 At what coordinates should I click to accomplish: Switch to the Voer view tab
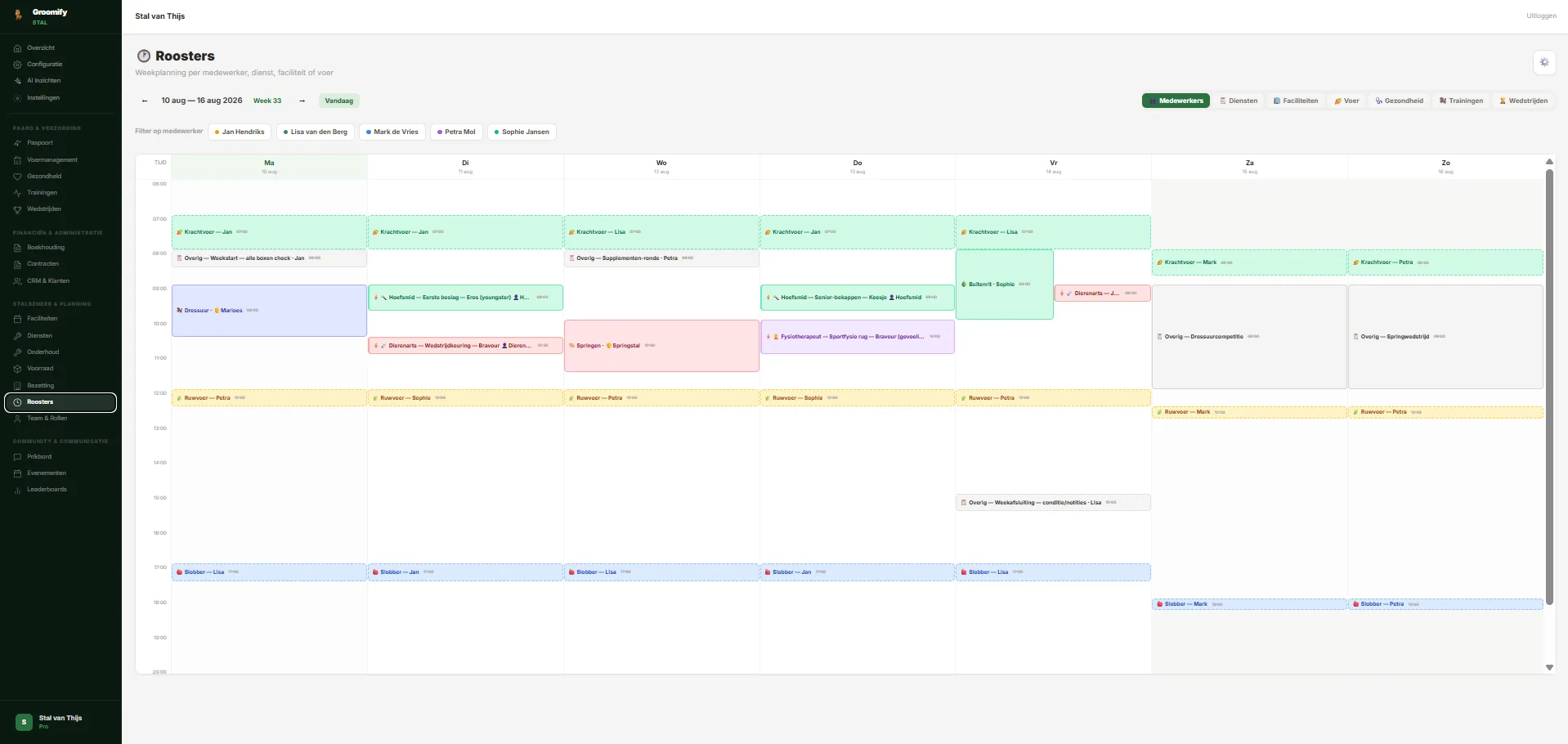(x=1346, y=101)
